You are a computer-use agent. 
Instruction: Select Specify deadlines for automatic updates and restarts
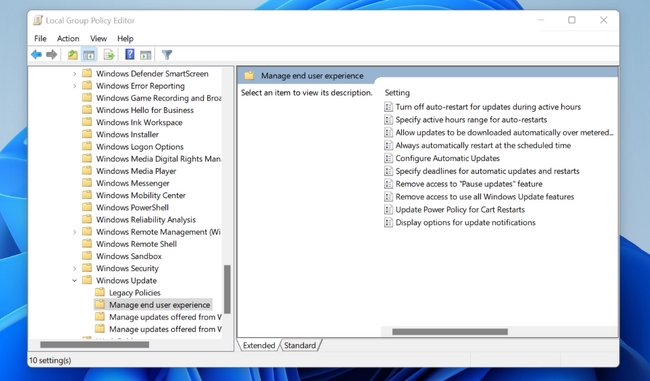(x=487, y=171)
